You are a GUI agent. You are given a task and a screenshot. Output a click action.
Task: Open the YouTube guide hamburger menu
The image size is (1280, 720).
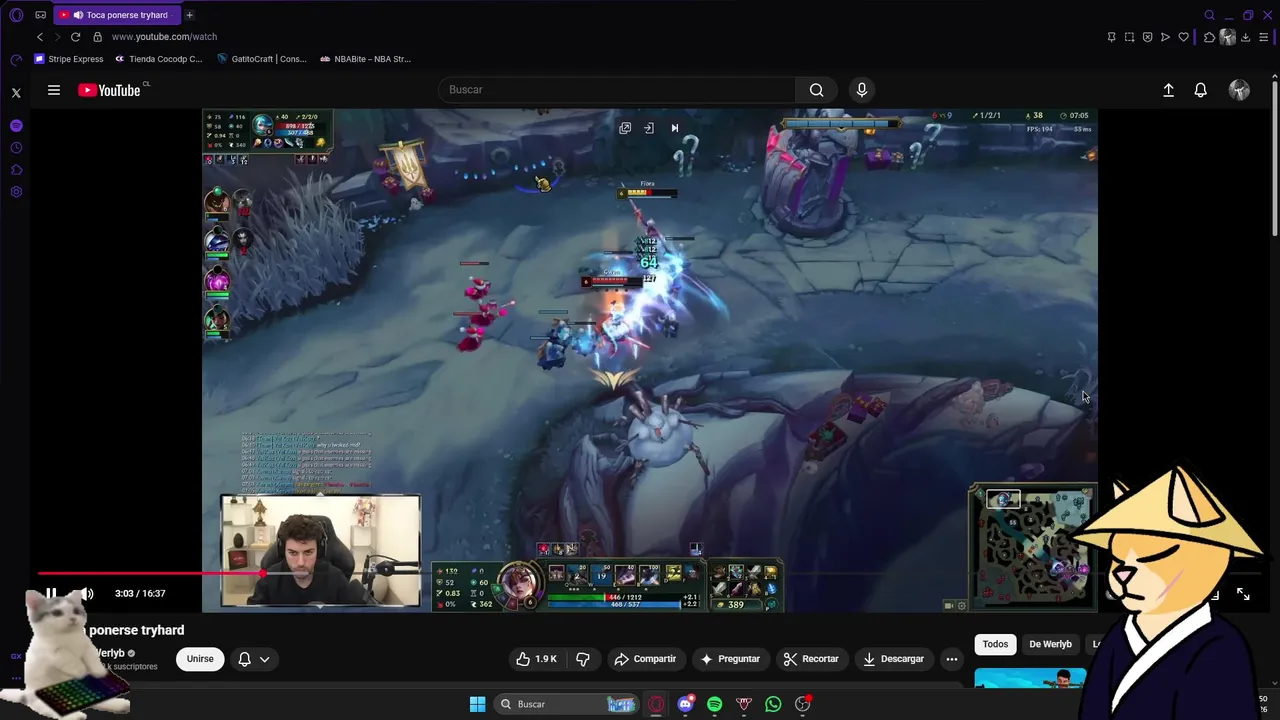(54, 90)
